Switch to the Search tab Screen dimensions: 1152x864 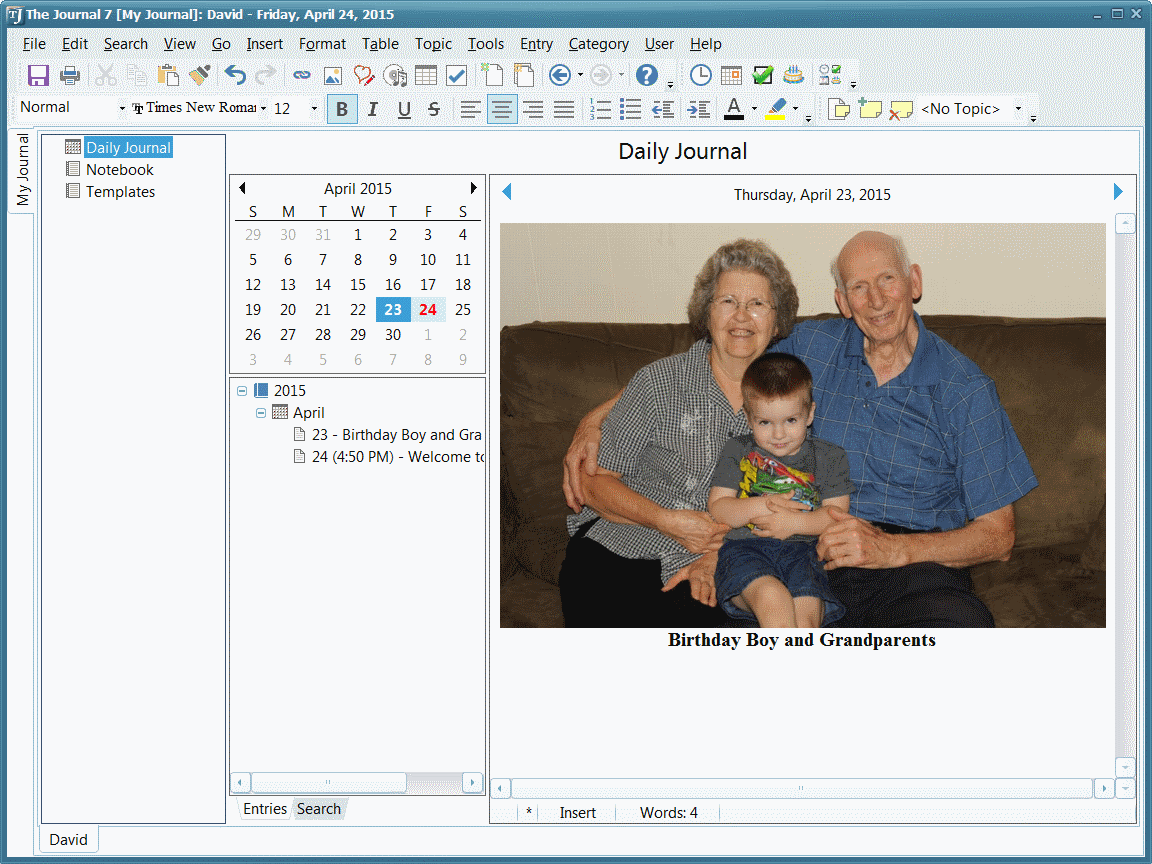pyautogui.click(x=318, y=809)
